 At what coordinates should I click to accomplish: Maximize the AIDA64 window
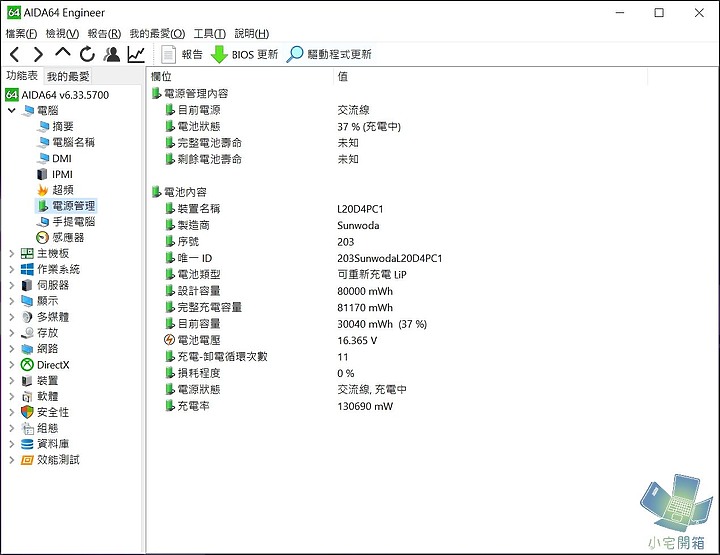pyautogui.click(x=659, y=13)
